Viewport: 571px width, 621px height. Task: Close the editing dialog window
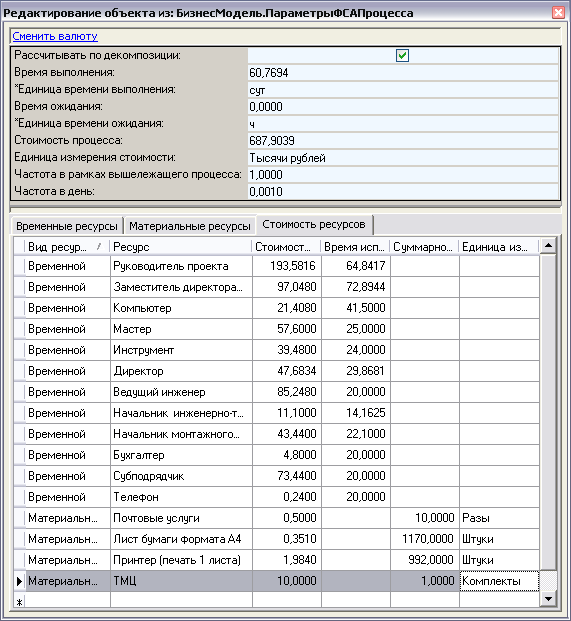click(558, 13)
